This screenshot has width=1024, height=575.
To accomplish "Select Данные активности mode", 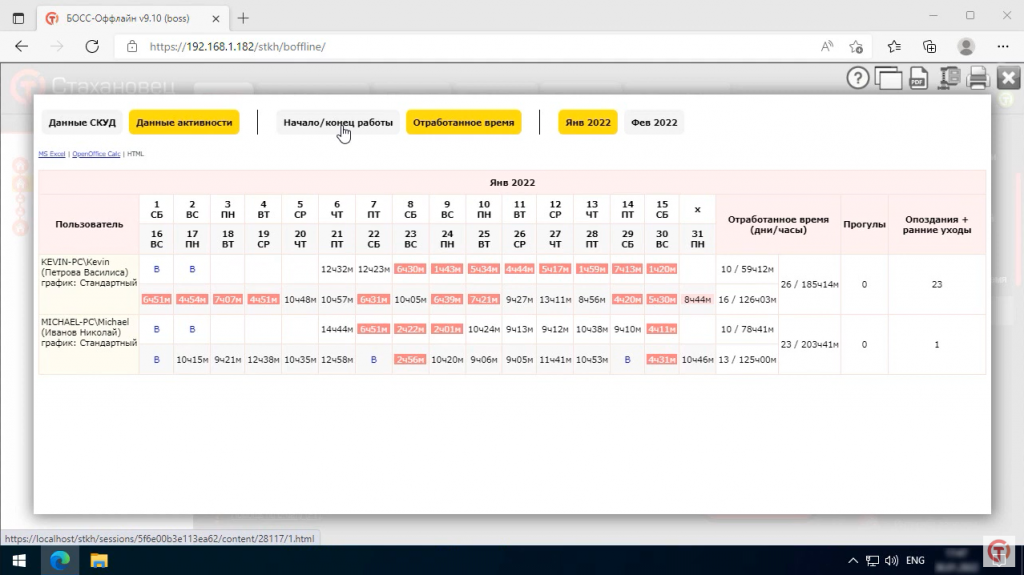I will click(184, 122).
